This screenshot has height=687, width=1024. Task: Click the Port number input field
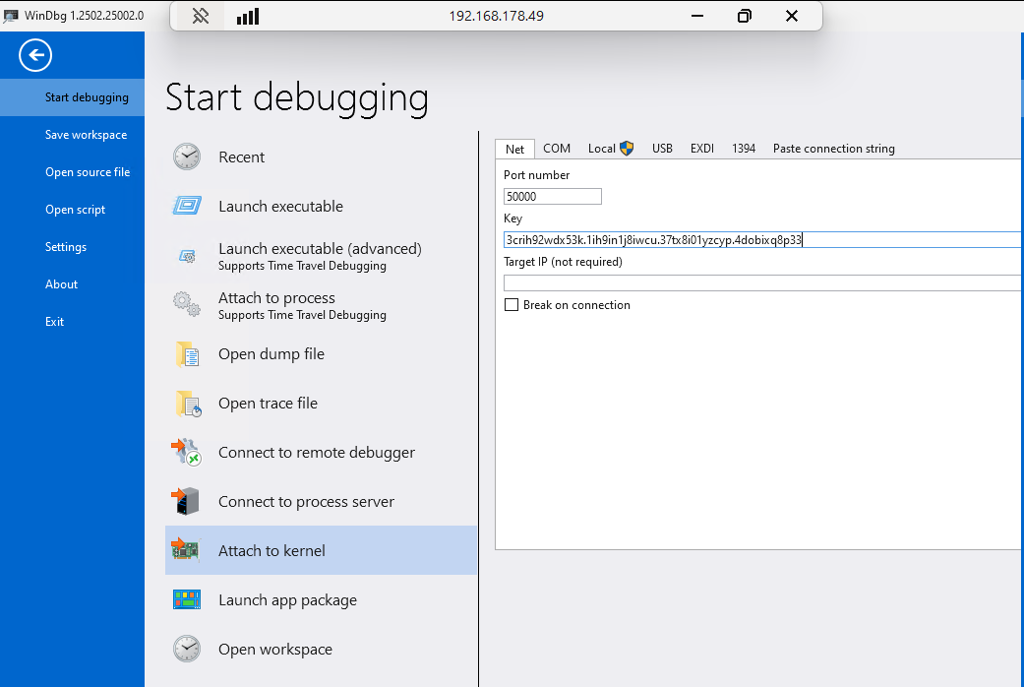tap(552, 197)
